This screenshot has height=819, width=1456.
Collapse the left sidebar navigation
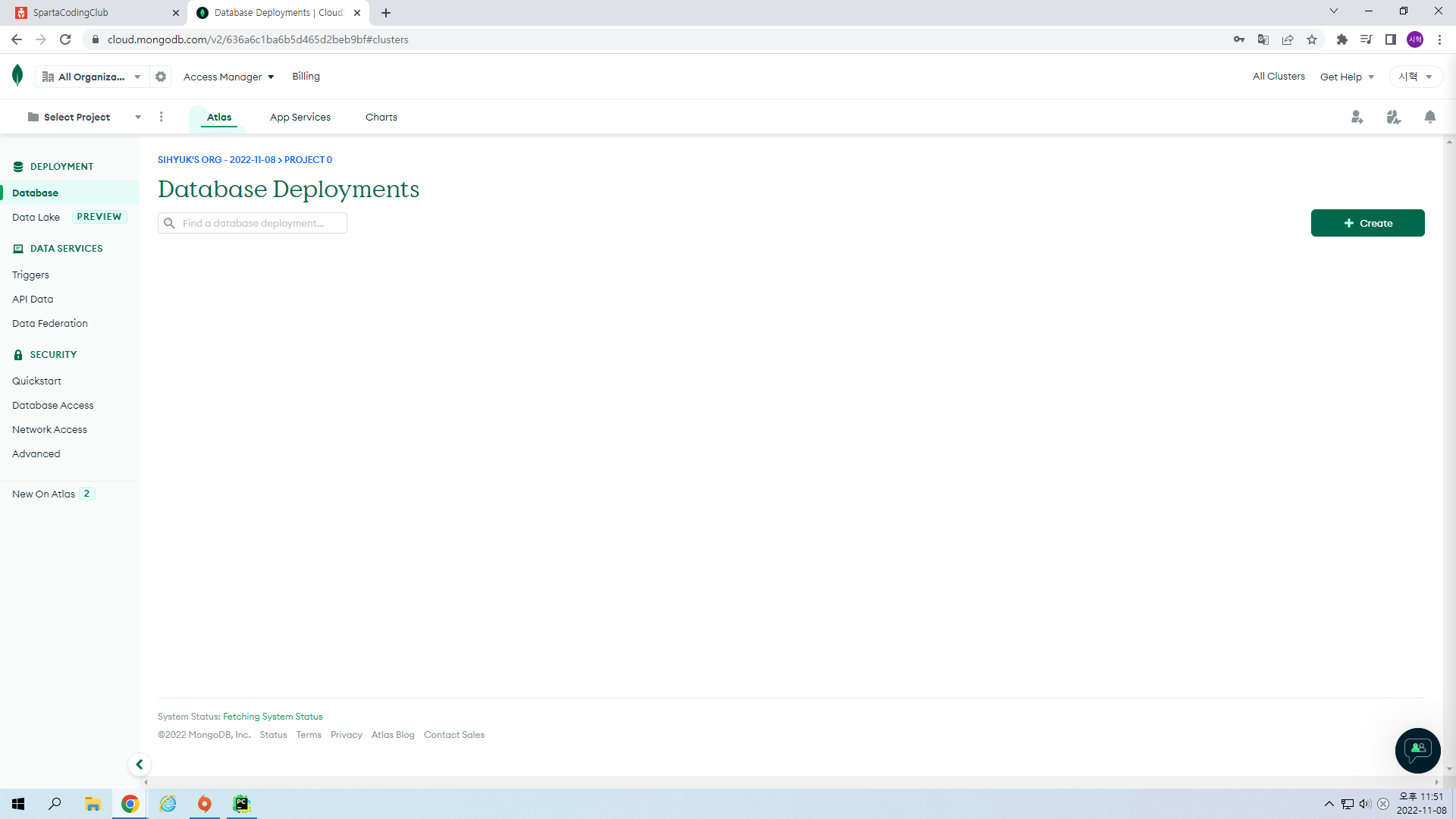click(x=140, y=764)
